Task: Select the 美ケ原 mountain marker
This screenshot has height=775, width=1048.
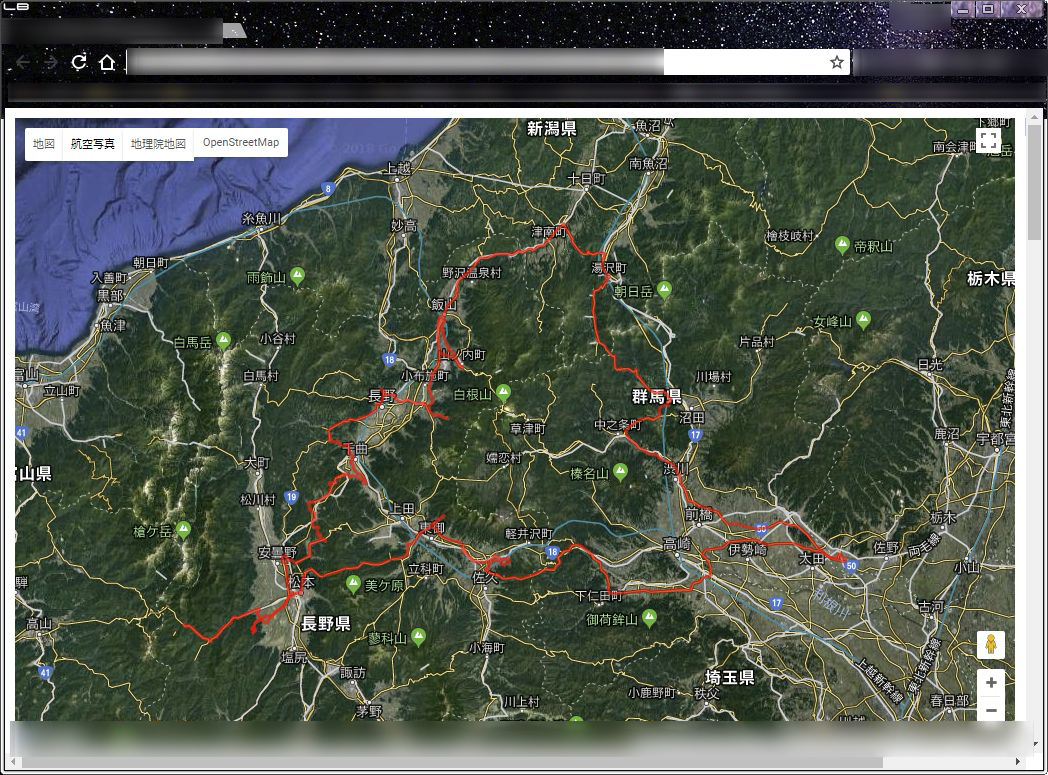Action: 353,584
